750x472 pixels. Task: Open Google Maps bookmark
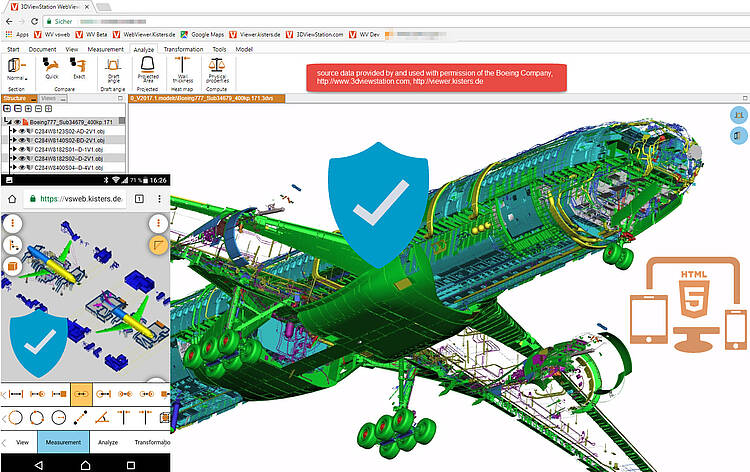(202, 34)
